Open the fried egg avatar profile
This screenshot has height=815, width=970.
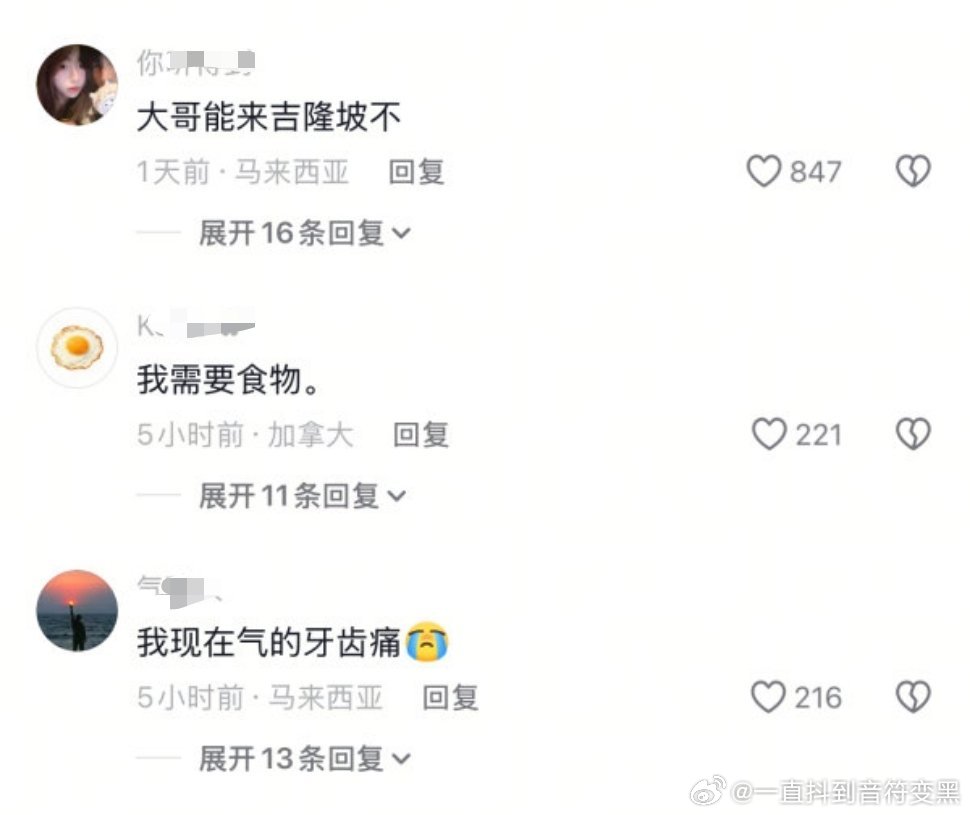point(77,348)
